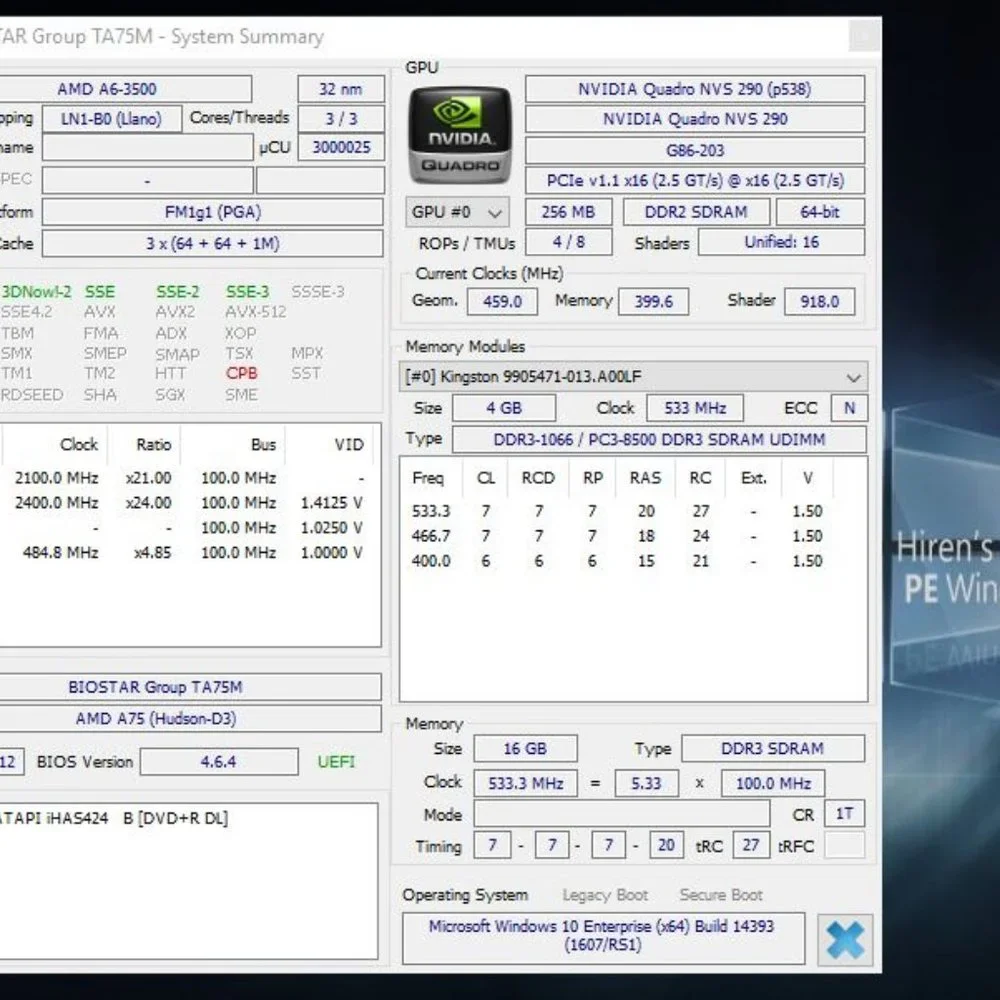1000x1000 pixels.
Task: Click the BIOS Version field 4.6.4
Action: coord(219,761)
